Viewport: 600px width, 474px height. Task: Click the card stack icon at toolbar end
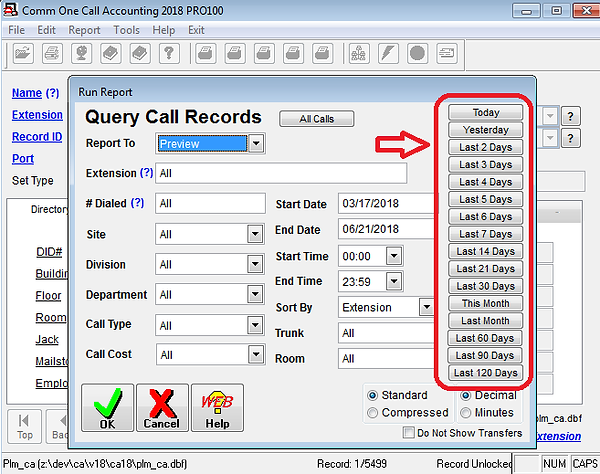447,53
